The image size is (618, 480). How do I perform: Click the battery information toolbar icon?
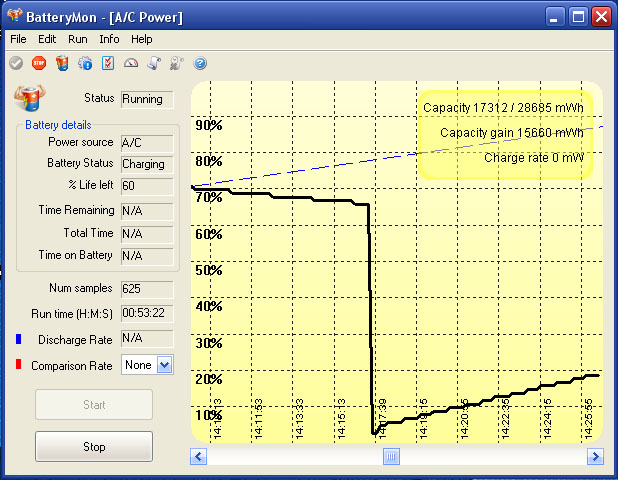tap(62, 63)
